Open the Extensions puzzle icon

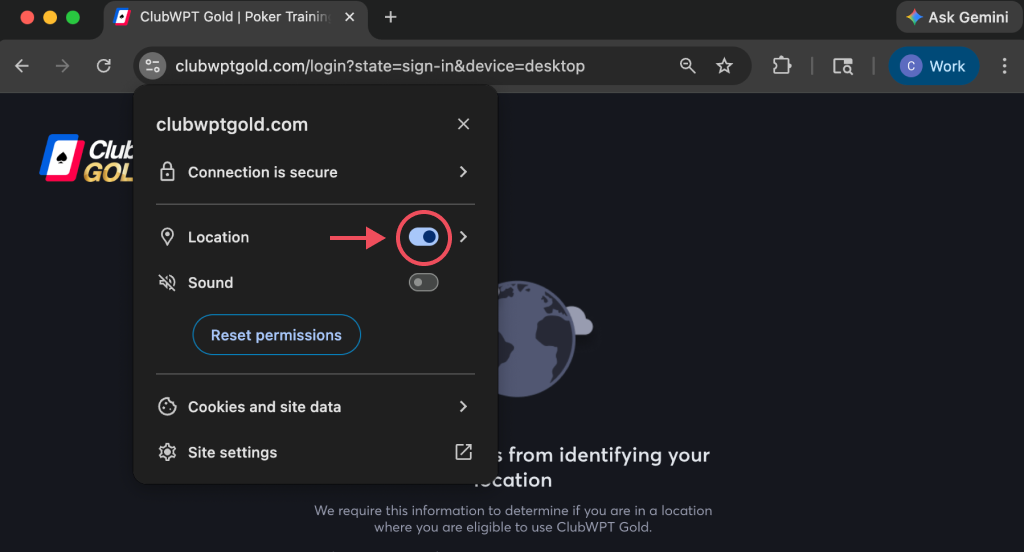coord(781,66)
